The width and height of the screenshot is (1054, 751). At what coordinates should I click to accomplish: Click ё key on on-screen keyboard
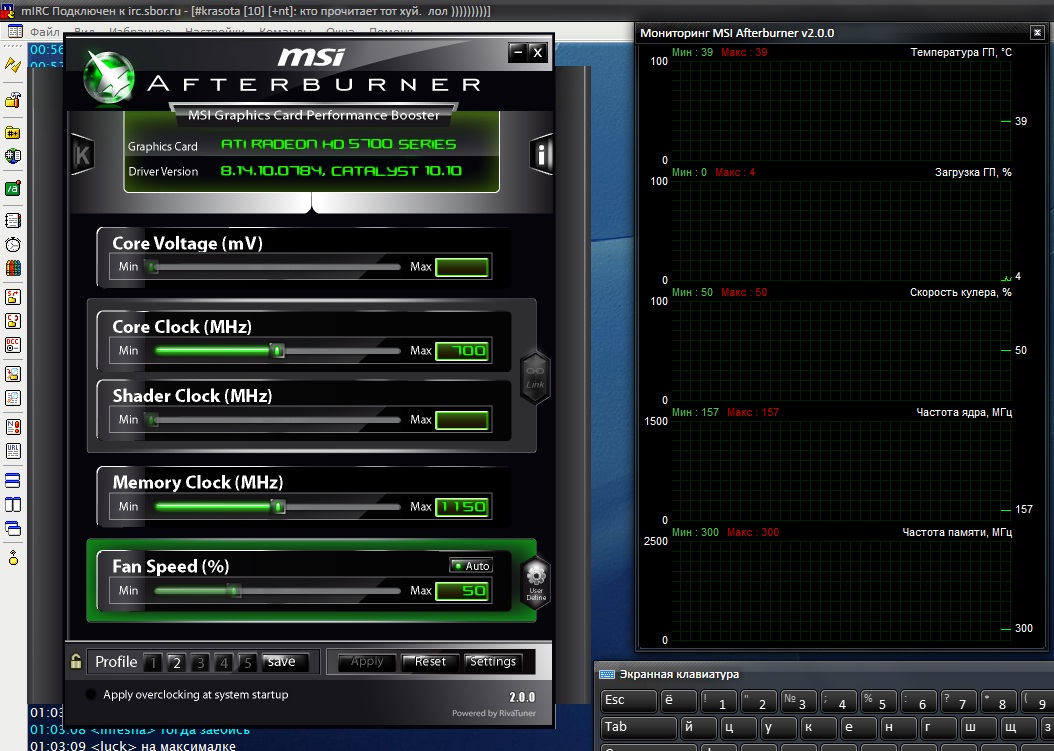[x=677, y=701]
